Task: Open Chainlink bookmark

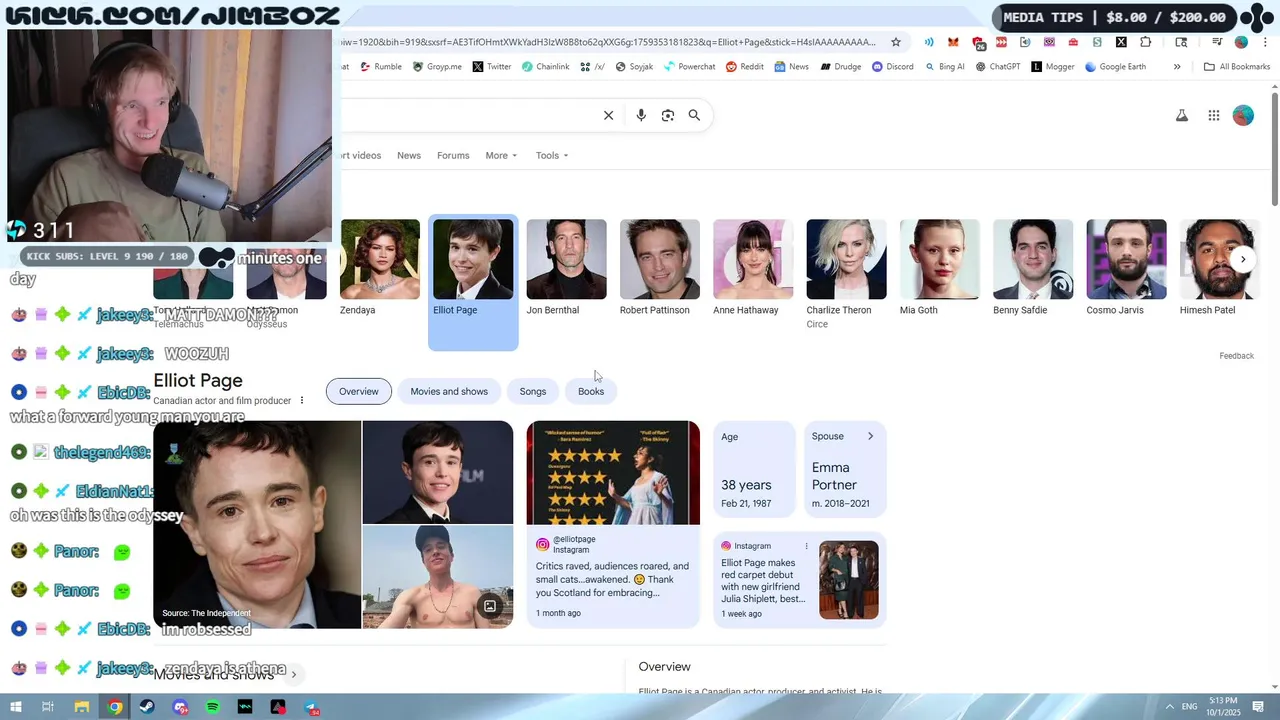Action: tap(545, 67)
